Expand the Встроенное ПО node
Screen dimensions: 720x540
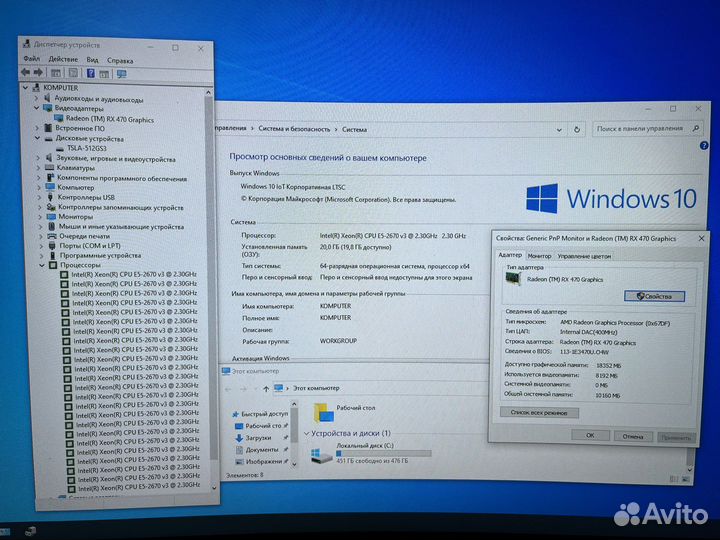tap(37, 128)
